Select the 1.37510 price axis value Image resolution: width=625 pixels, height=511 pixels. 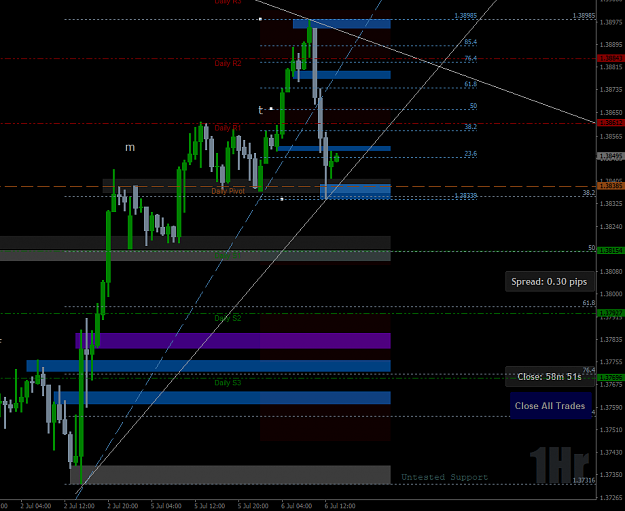611,430
